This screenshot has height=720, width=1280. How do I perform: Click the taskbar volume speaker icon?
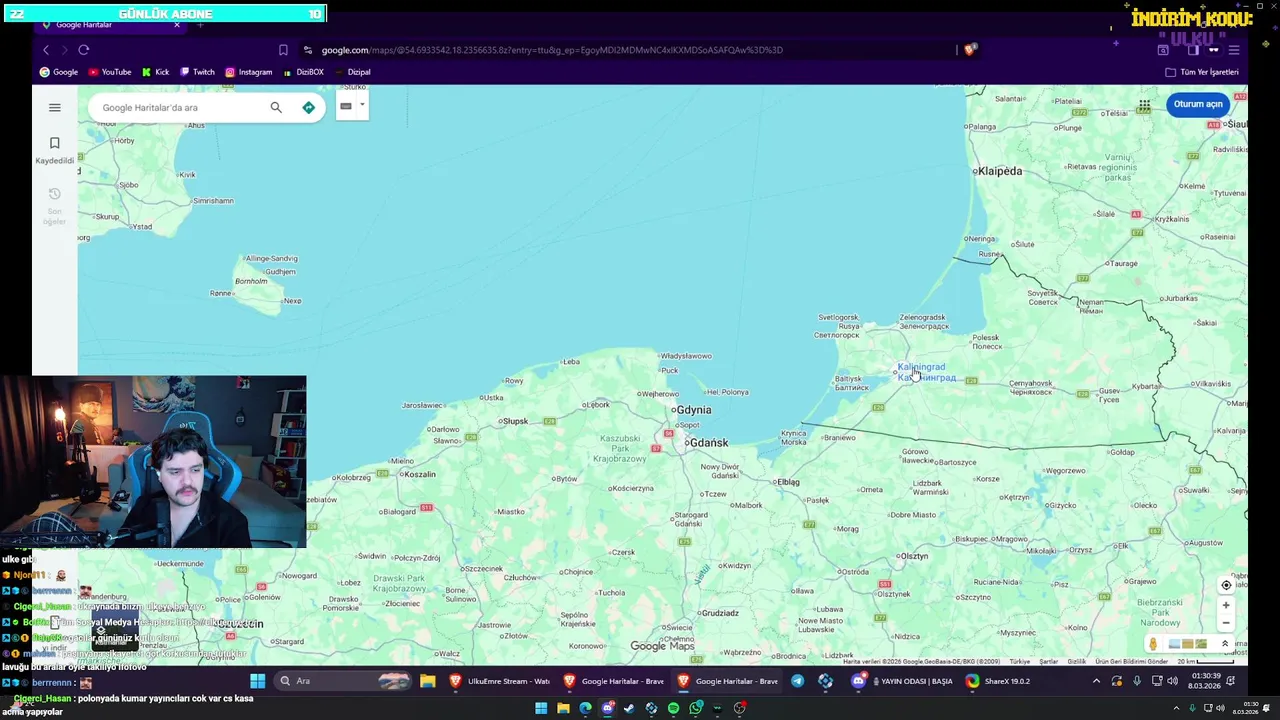tap(1172, 681)
